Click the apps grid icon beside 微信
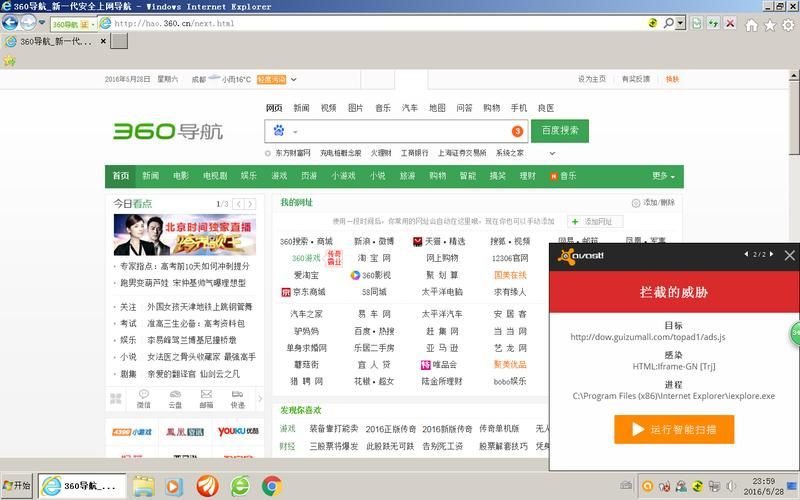This screenshot has width=800, height=500. (x=116, y=398)
